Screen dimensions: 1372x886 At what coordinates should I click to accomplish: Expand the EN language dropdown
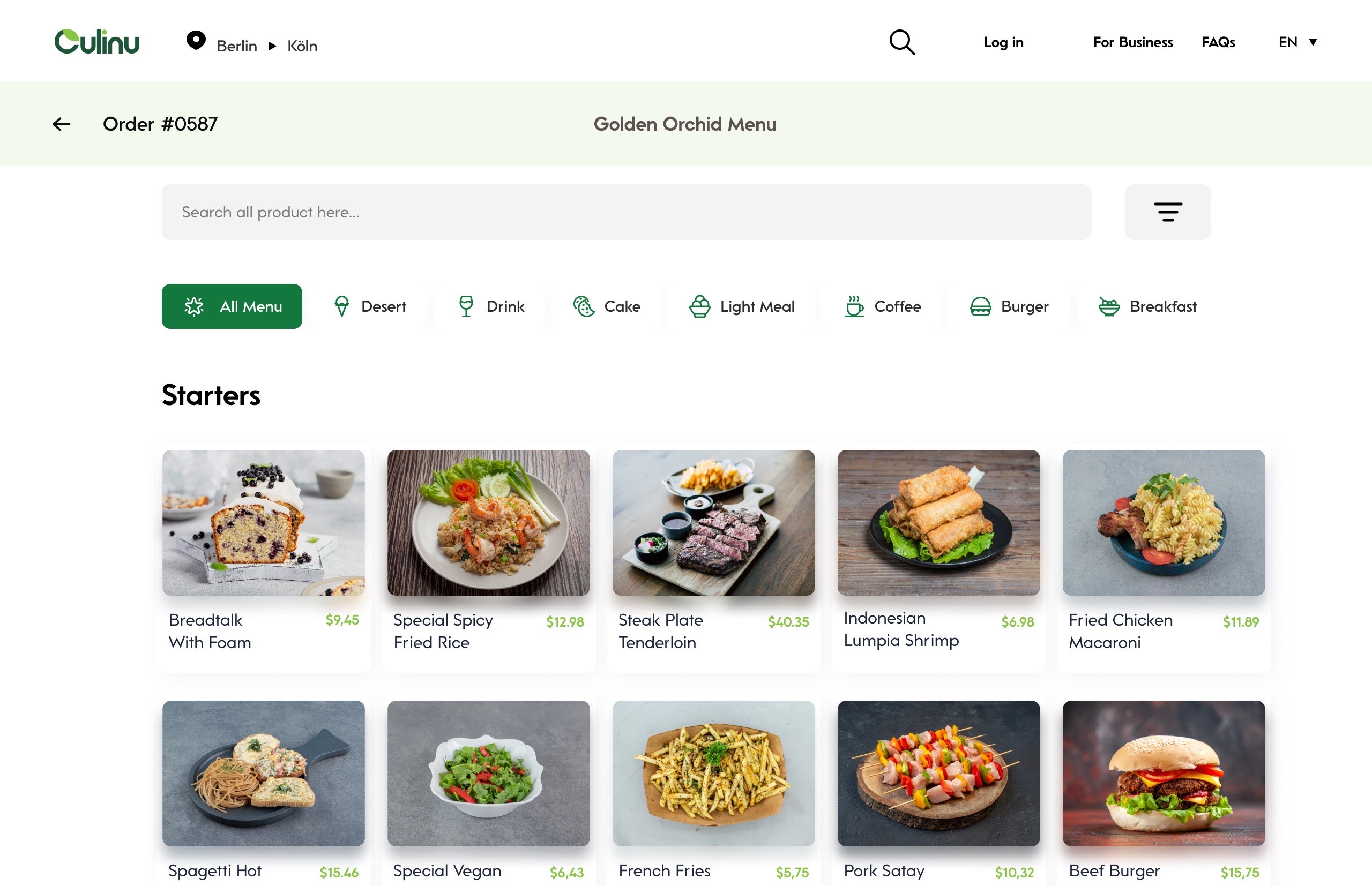click(x=1297, y=42)
